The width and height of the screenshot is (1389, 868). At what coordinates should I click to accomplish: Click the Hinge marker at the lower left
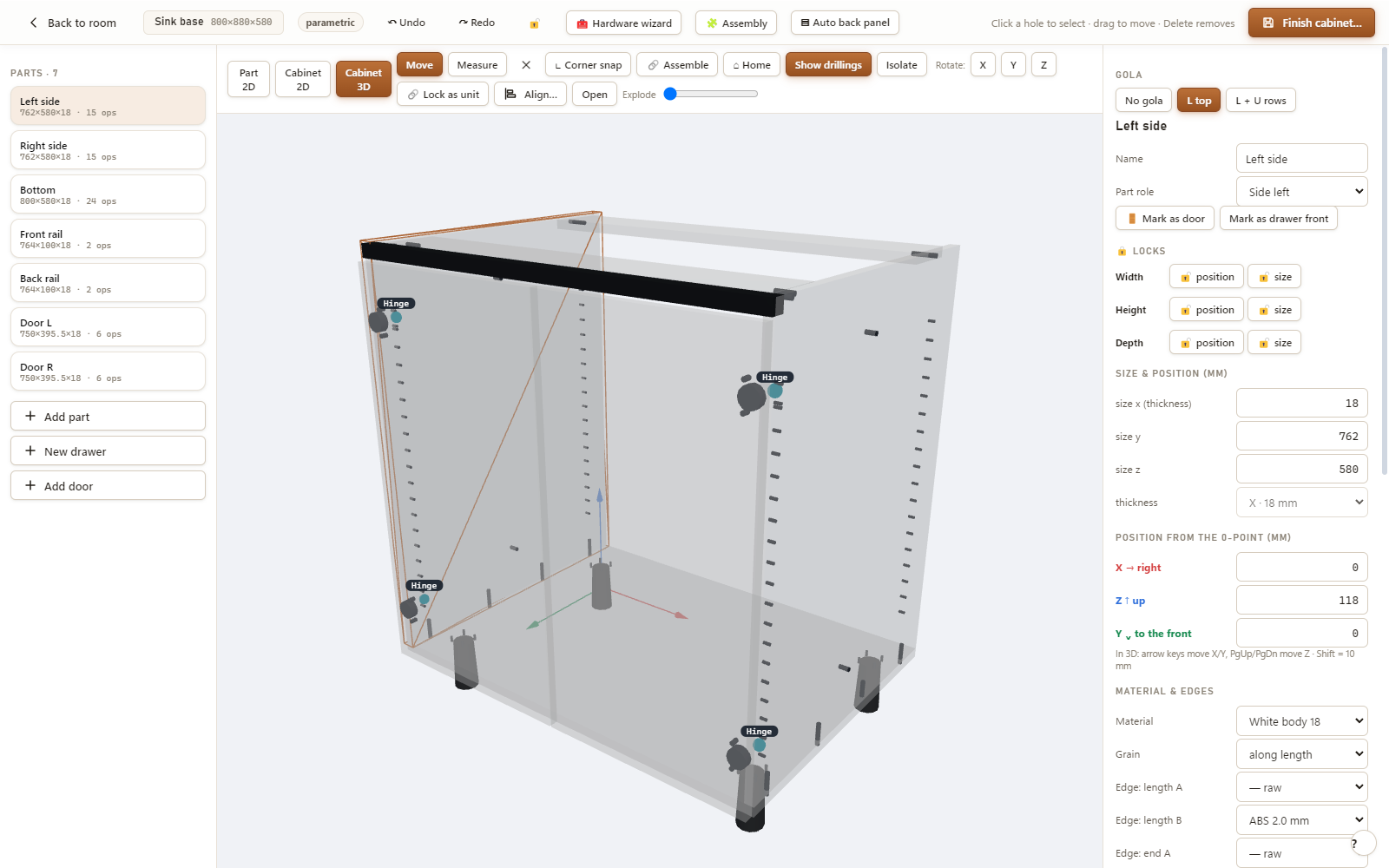(424, 585)
